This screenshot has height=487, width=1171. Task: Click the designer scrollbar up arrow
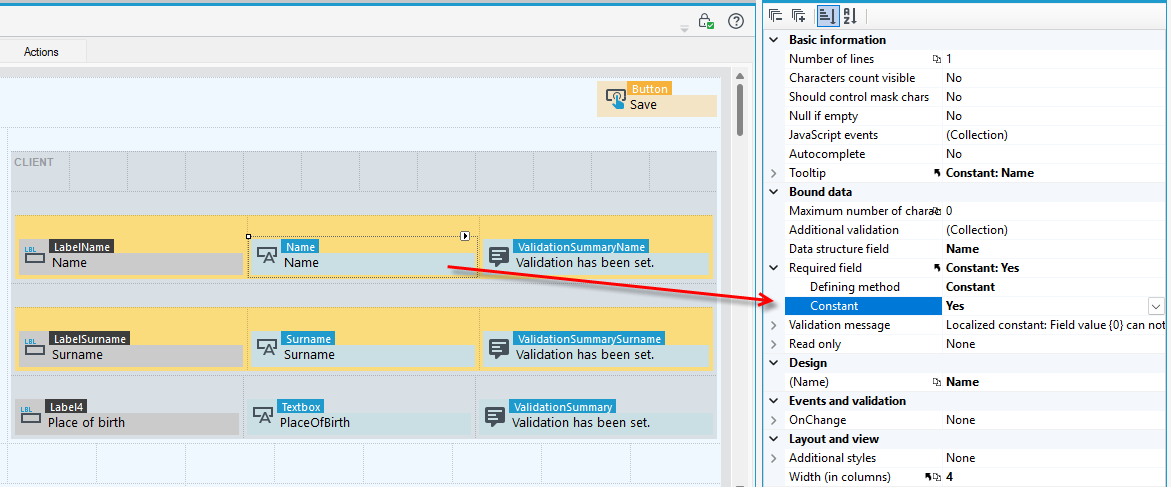739,76
